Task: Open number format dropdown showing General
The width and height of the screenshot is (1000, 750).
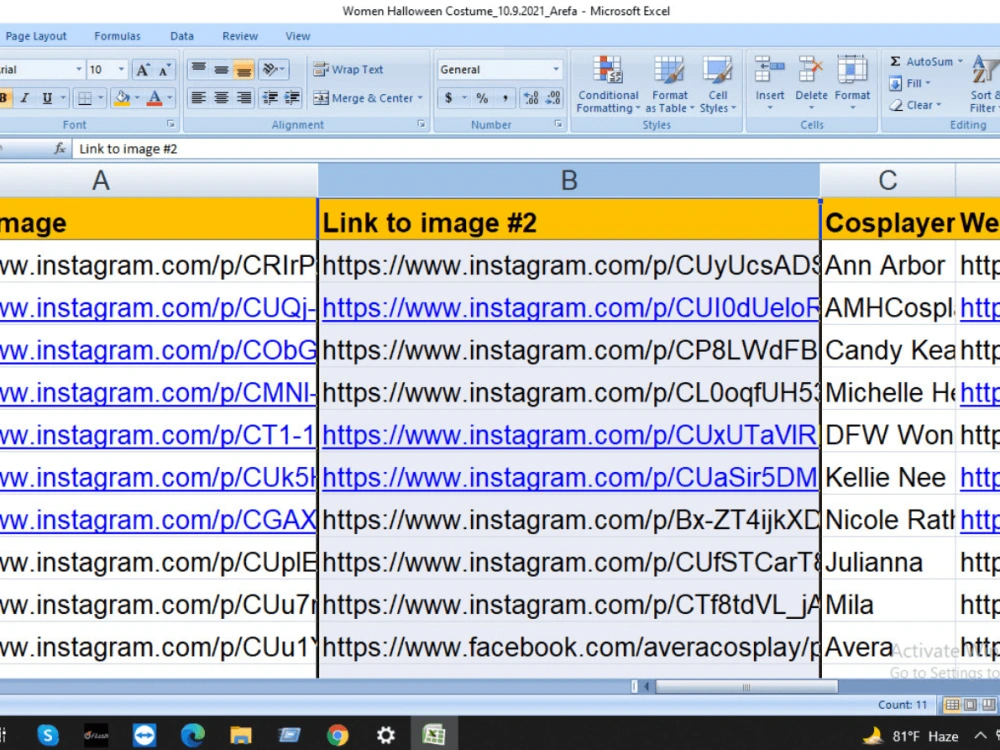Action: pos(555,70)
